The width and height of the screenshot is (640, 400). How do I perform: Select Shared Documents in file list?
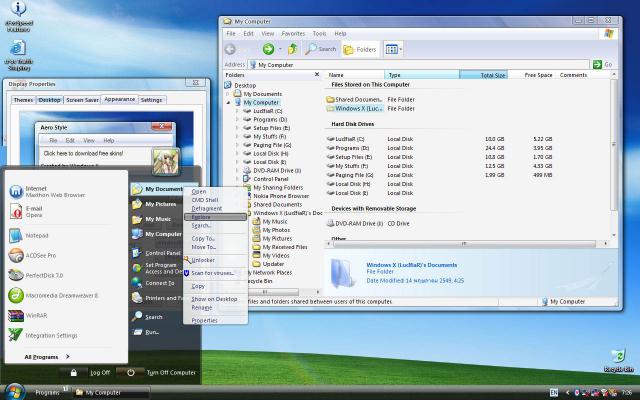click(354, 100)
